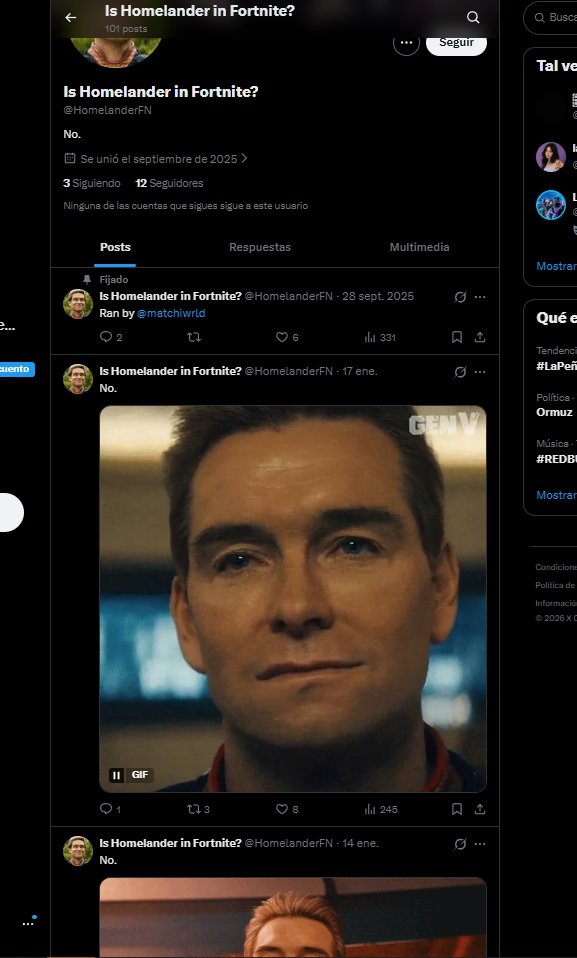577x958 pixels.
Task: Bookmark the pinned post
Action: click(457, 337)
